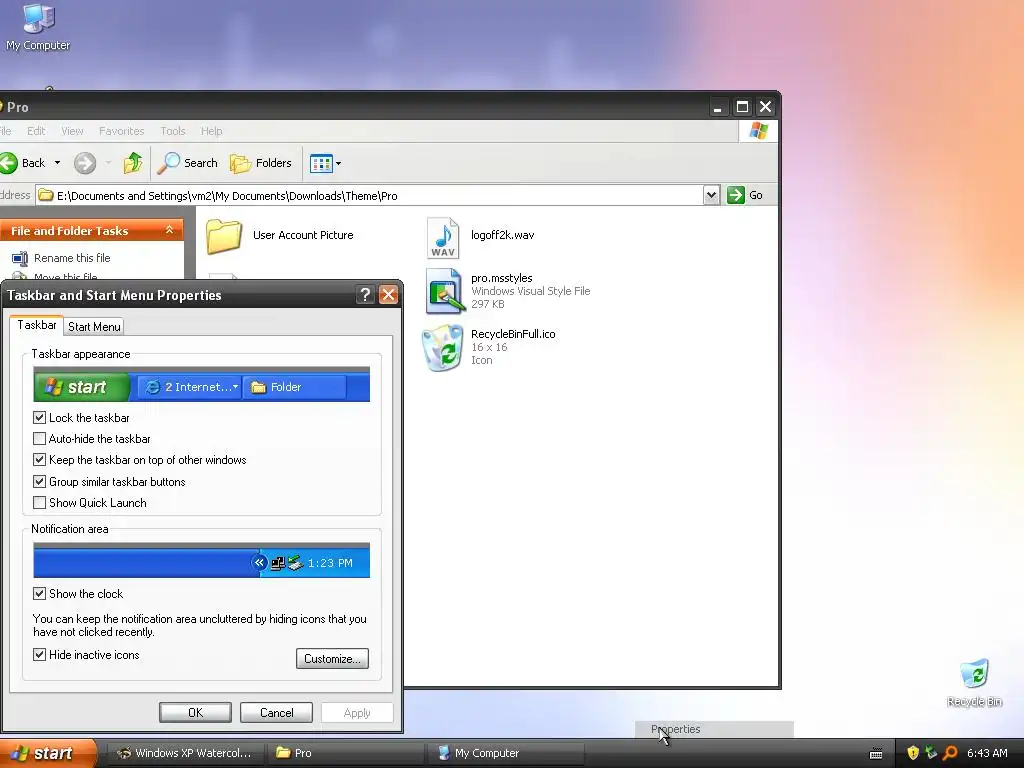Toggle Keep the taskbar on top checkbox
Viewport: 1024px width, 768px height.
pyautogui.click(x=39, y=460)
